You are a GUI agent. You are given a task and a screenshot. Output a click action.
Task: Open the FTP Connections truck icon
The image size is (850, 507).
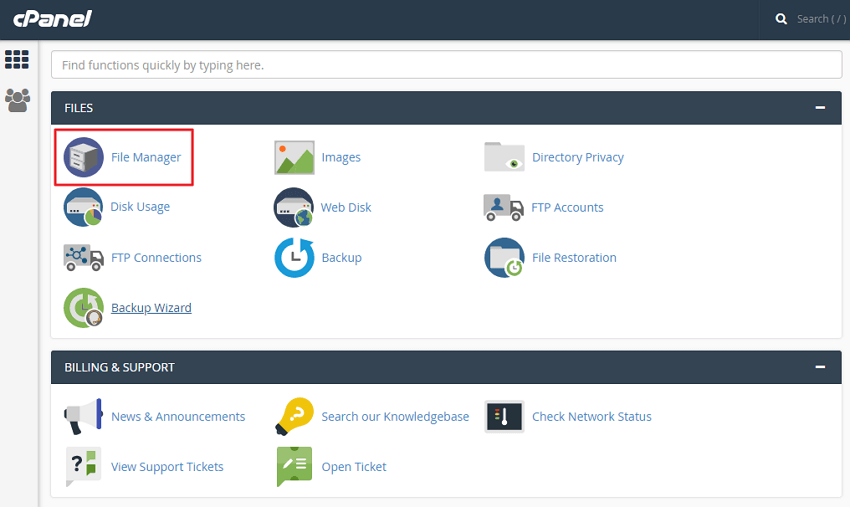pos(83,258)
